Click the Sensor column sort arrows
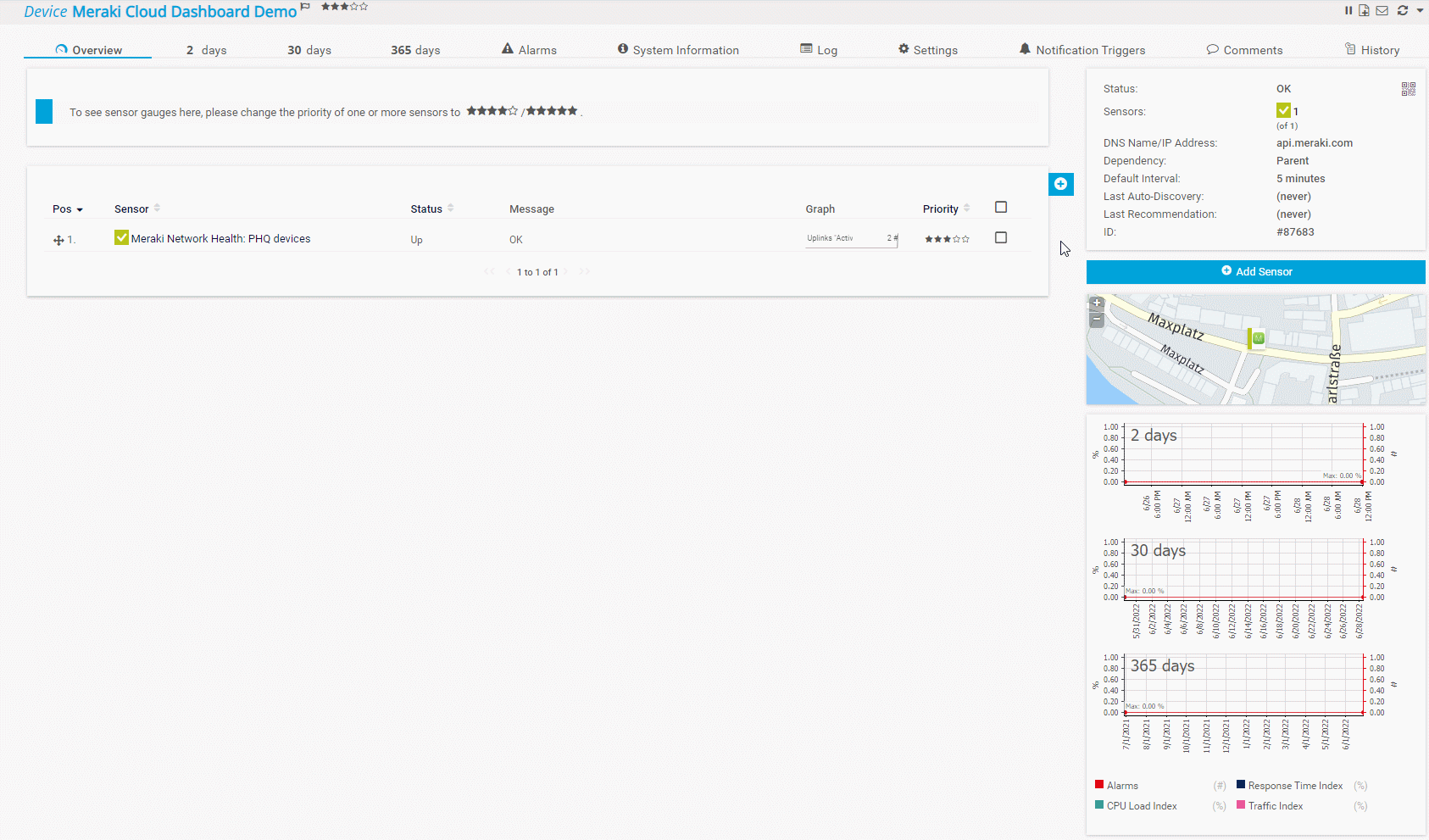The width and height of the screenshot is (1429, 840). [x=157, y=207]
